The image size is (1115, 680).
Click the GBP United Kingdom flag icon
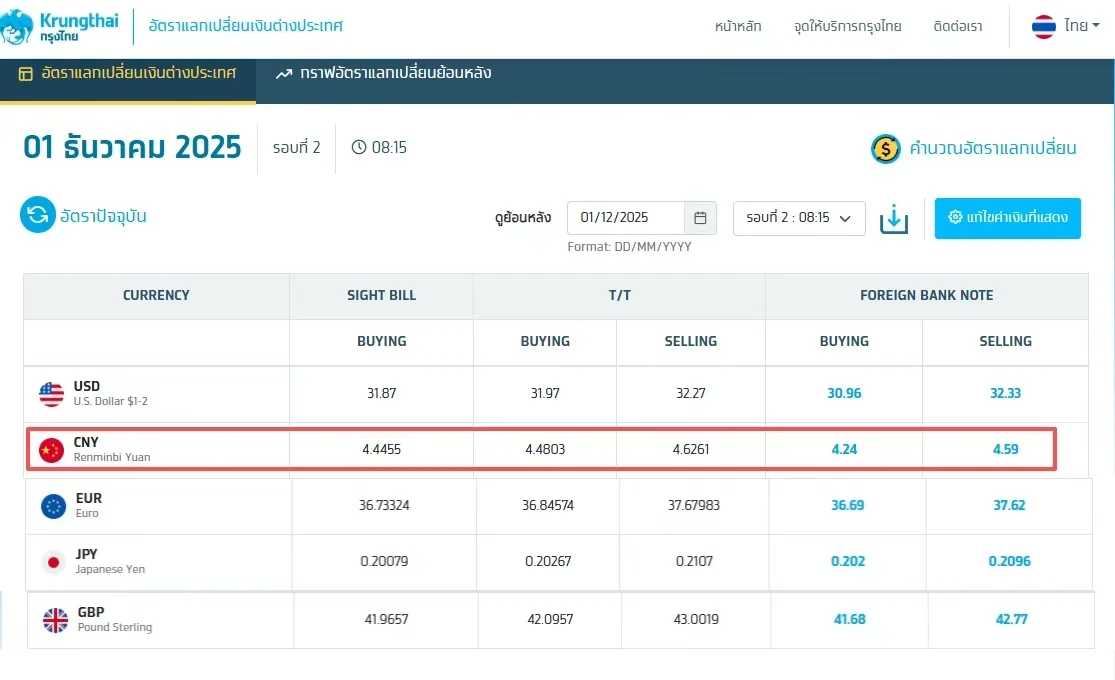[x=55, y=620]
